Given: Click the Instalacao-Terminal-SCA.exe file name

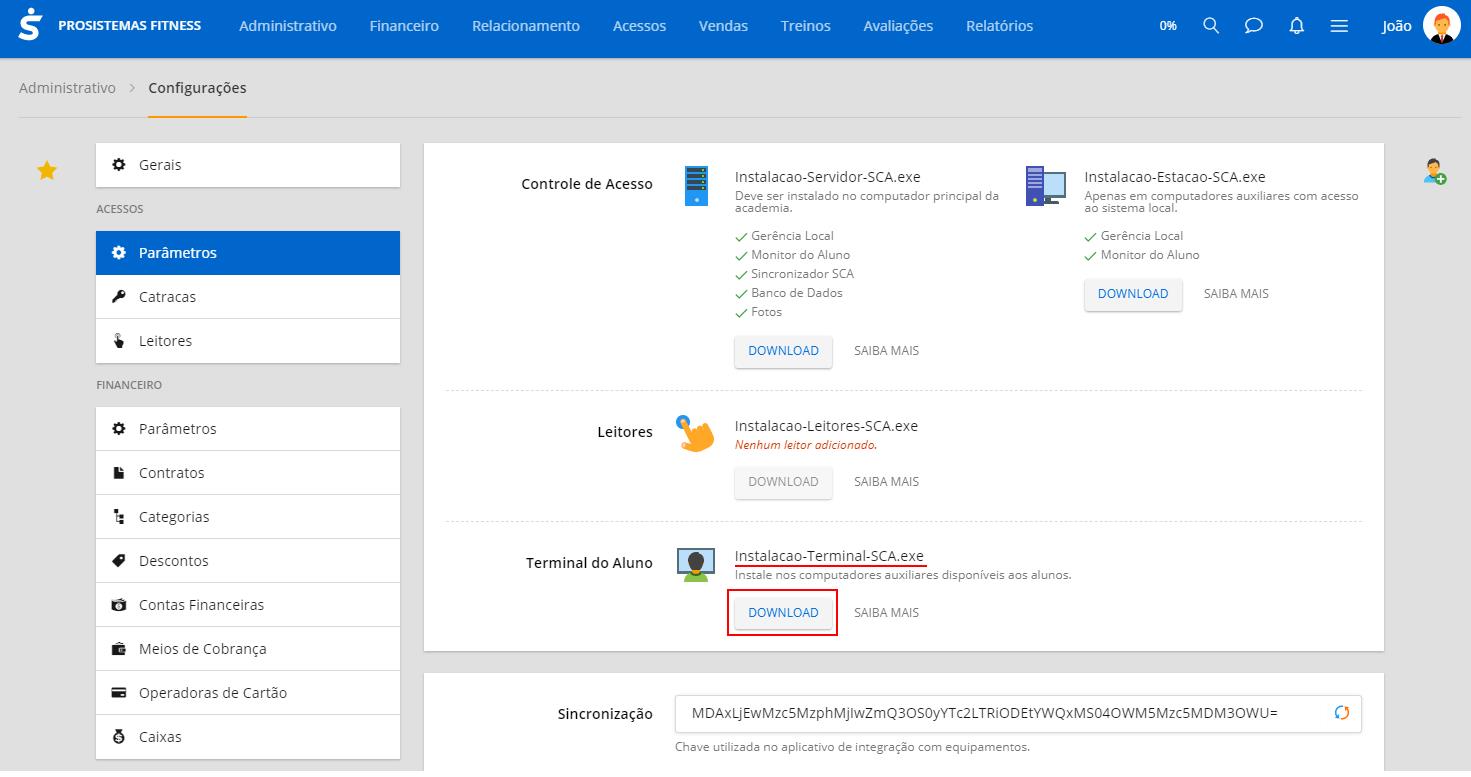Looking at the screenshot, I should pyautogui.click(x=829, y=557).
